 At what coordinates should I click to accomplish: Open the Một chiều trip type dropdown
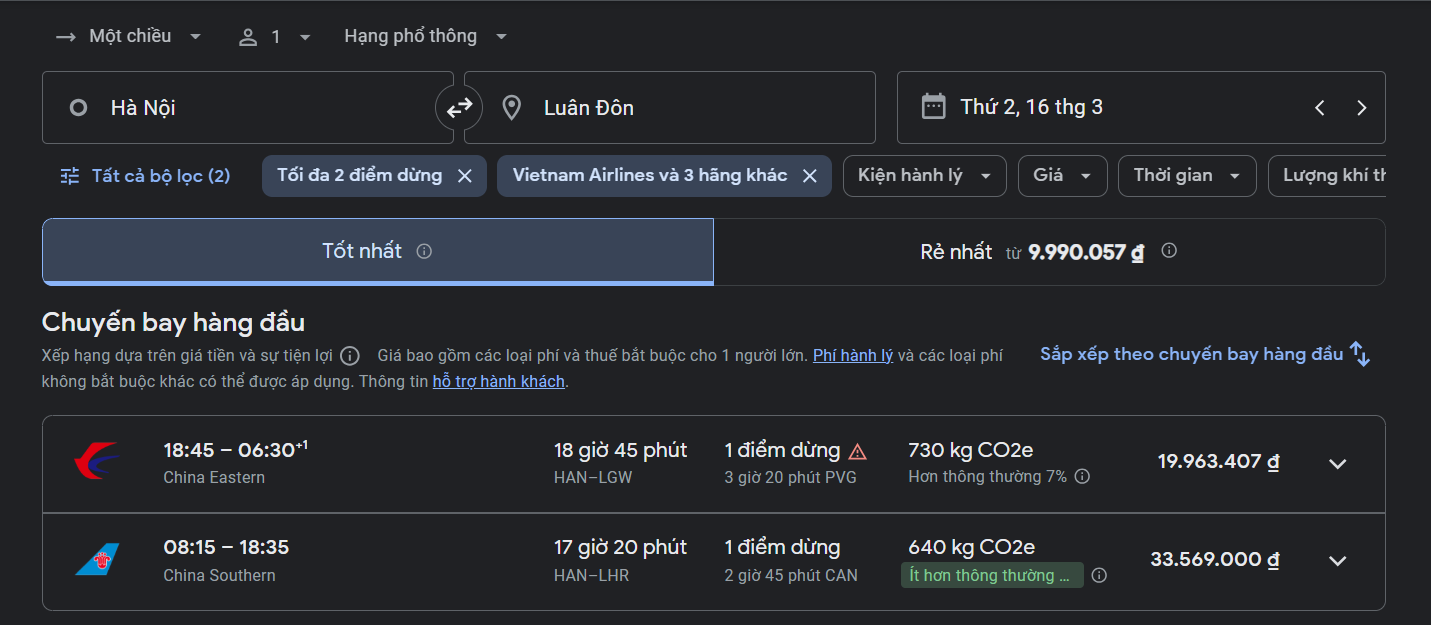[129, 37]
